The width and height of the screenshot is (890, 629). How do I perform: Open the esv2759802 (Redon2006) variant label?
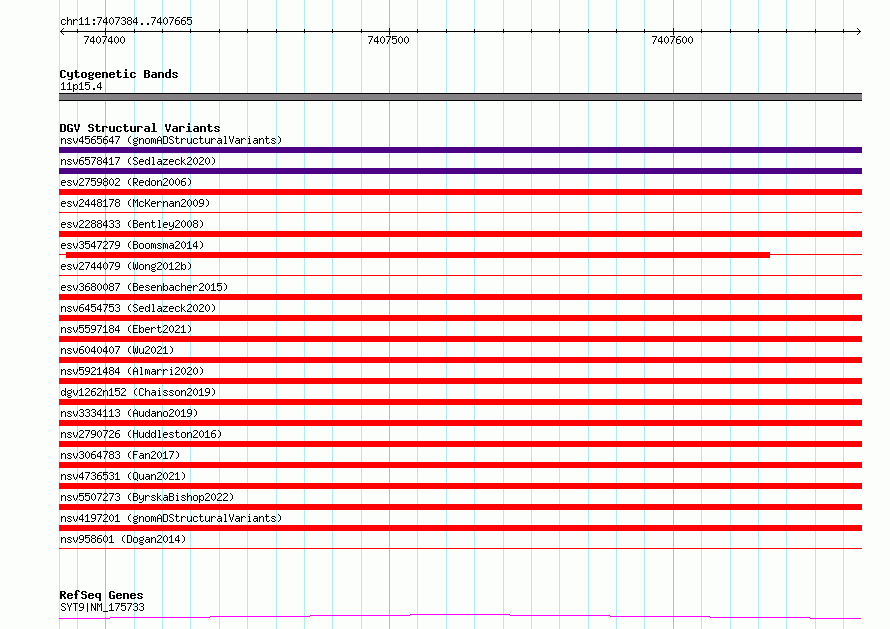(x=126, y=182)
